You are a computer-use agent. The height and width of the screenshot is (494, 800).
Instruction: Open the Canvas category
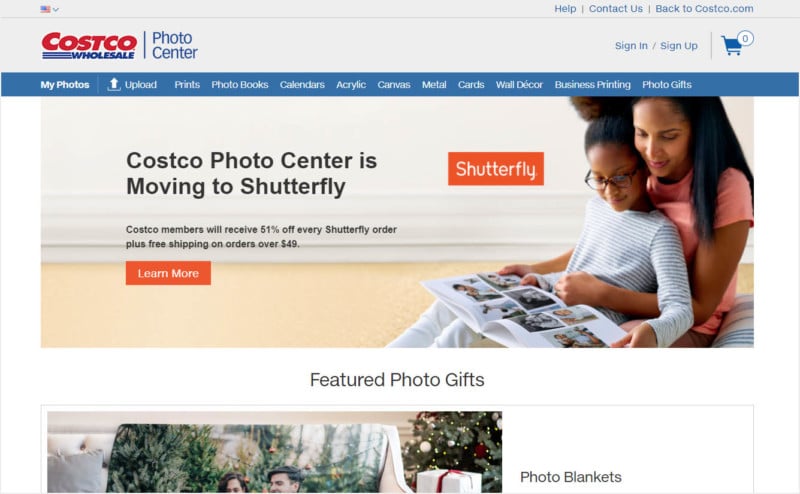394,85
